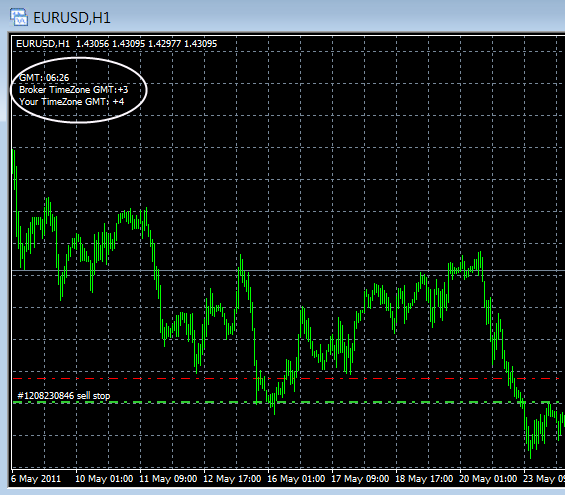Image resolution: width=565 pixels, height=495 pixels.
Task: Click the EURUSD,H1 chart window icon
Action: coord(19,18)
